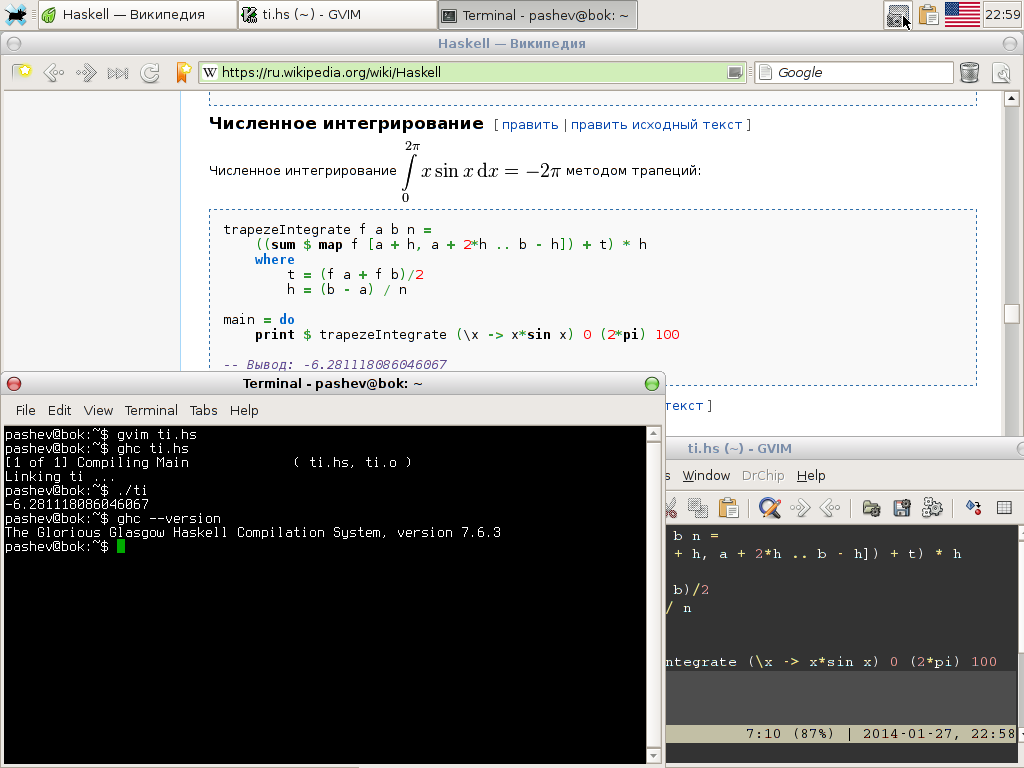1024x768 pixels.
Task: Click the GVIM Make icon with blue diamond
Action: (974, 507)
